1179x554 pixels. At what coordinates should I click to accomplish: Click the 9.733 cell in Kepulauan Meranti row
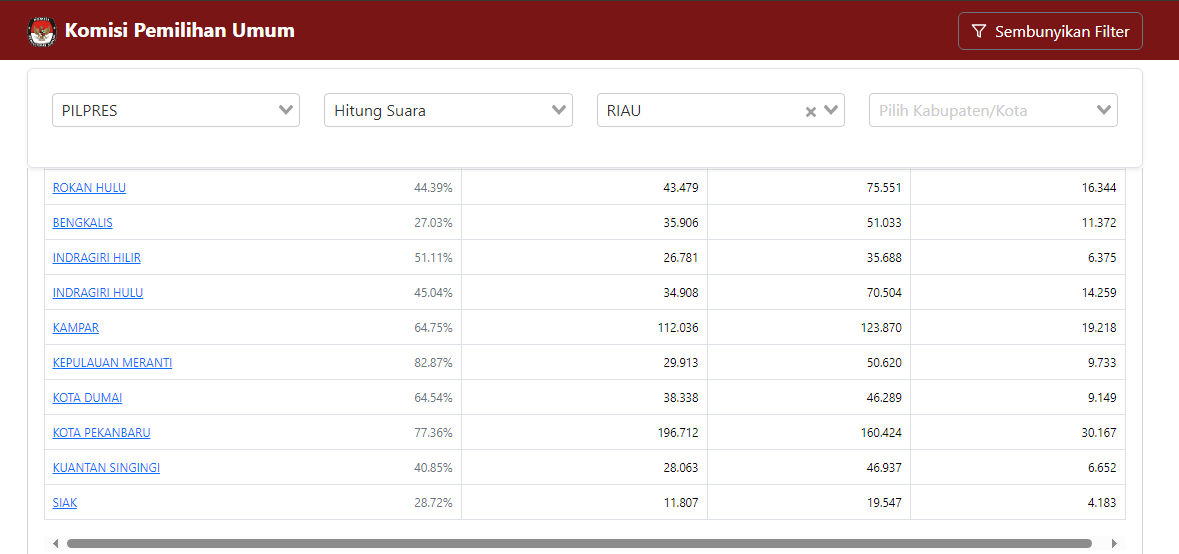click(1018, 362)
